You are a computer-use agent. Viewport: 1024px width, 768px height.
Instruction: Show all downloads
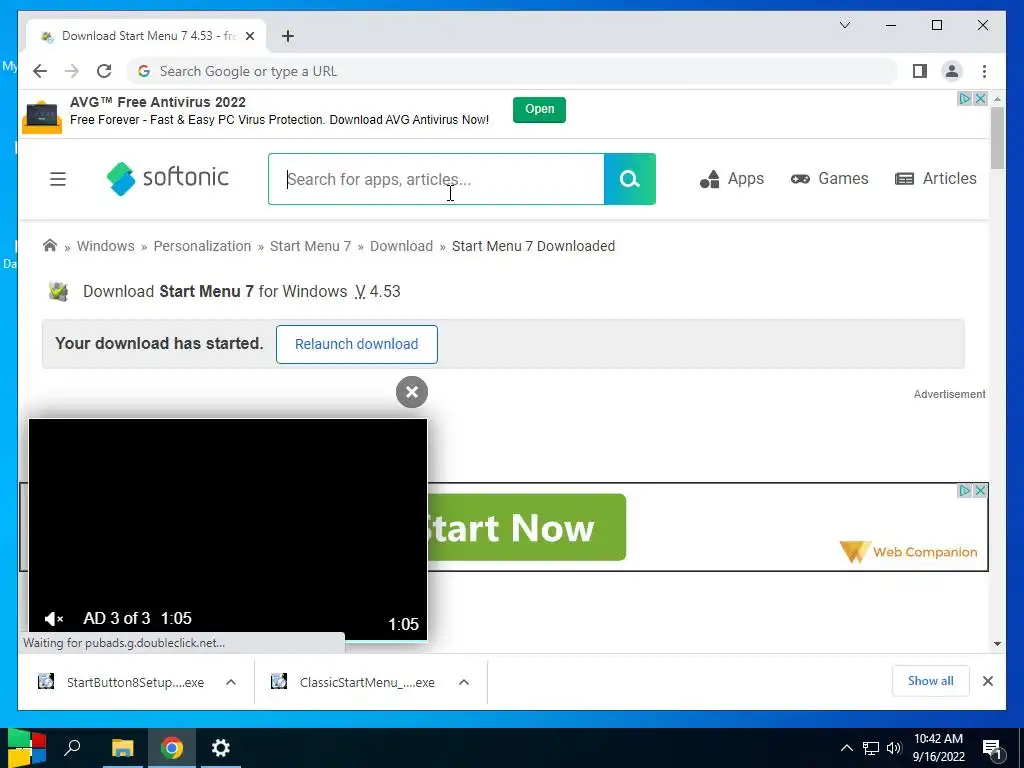tap(930, 681)
